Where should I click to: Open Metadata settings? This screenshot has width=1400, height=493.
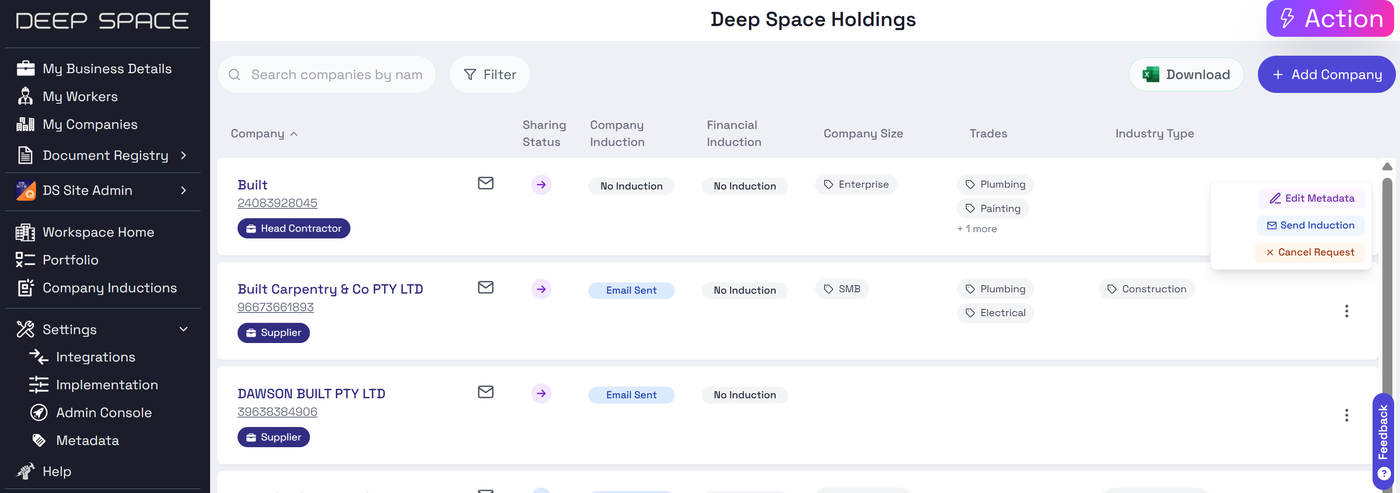(x=87, y=441)
